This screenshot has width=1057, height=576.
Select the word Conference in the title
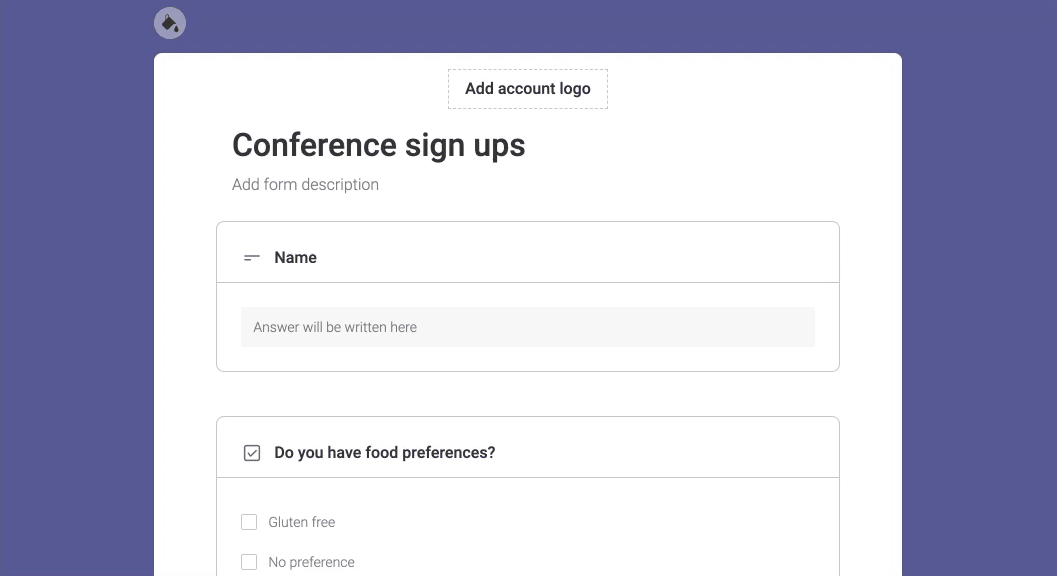[x=314, y=145]
